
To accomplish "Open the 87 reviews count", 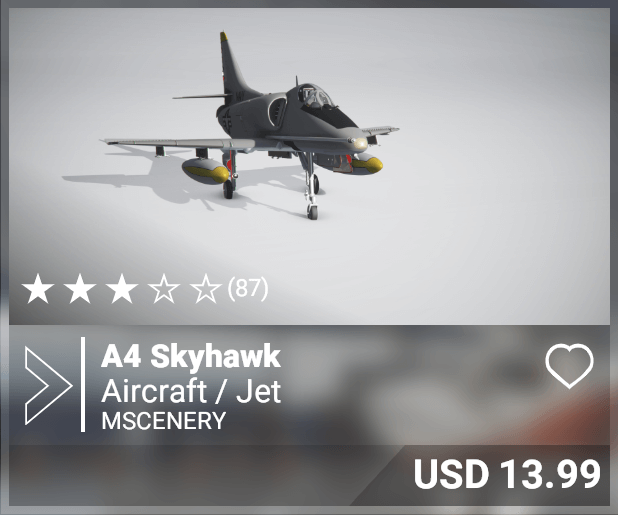I will pyautogui.click(x=248, y=288).
